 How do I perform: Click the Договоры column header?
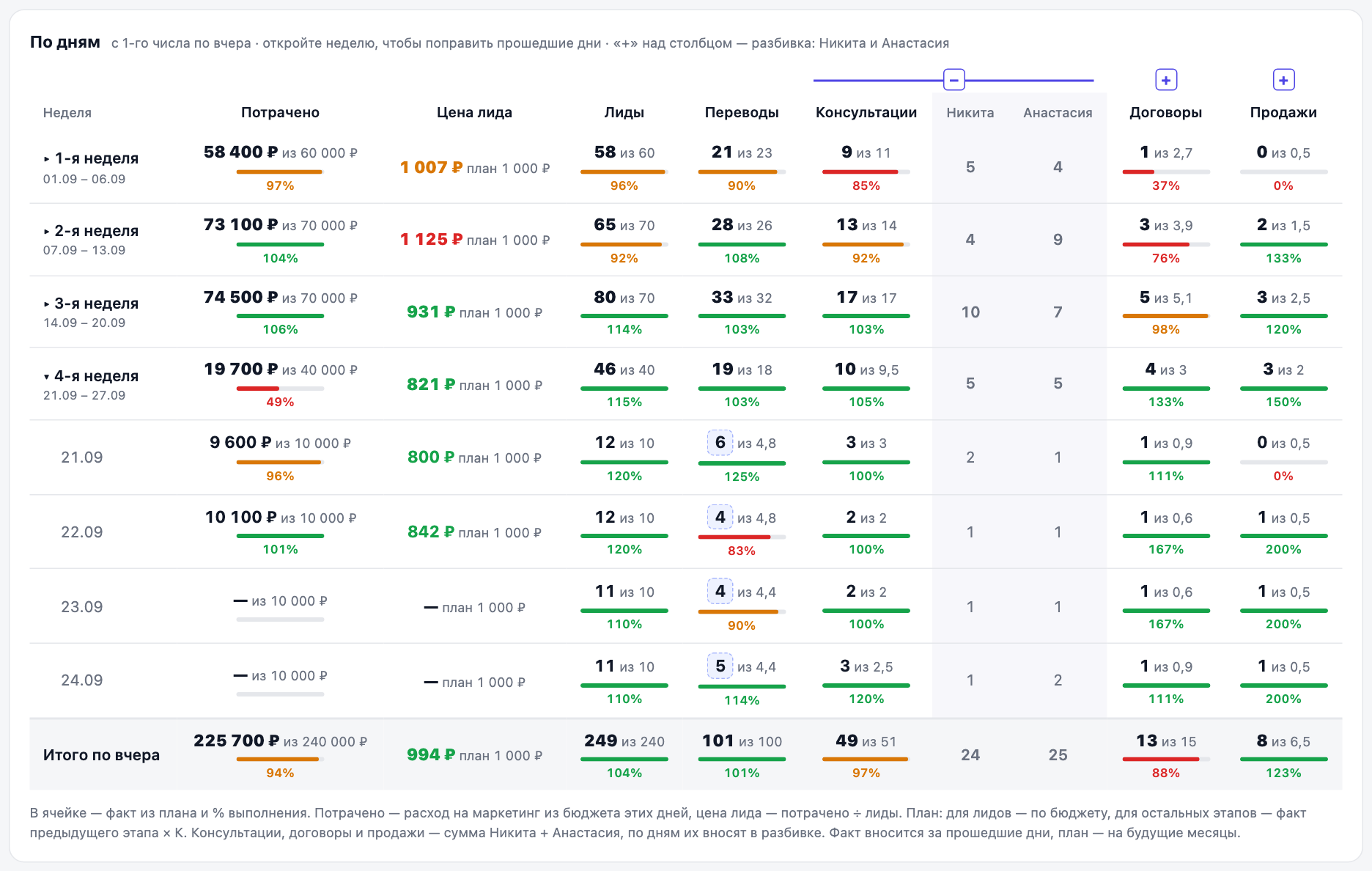click(1165, 112)
